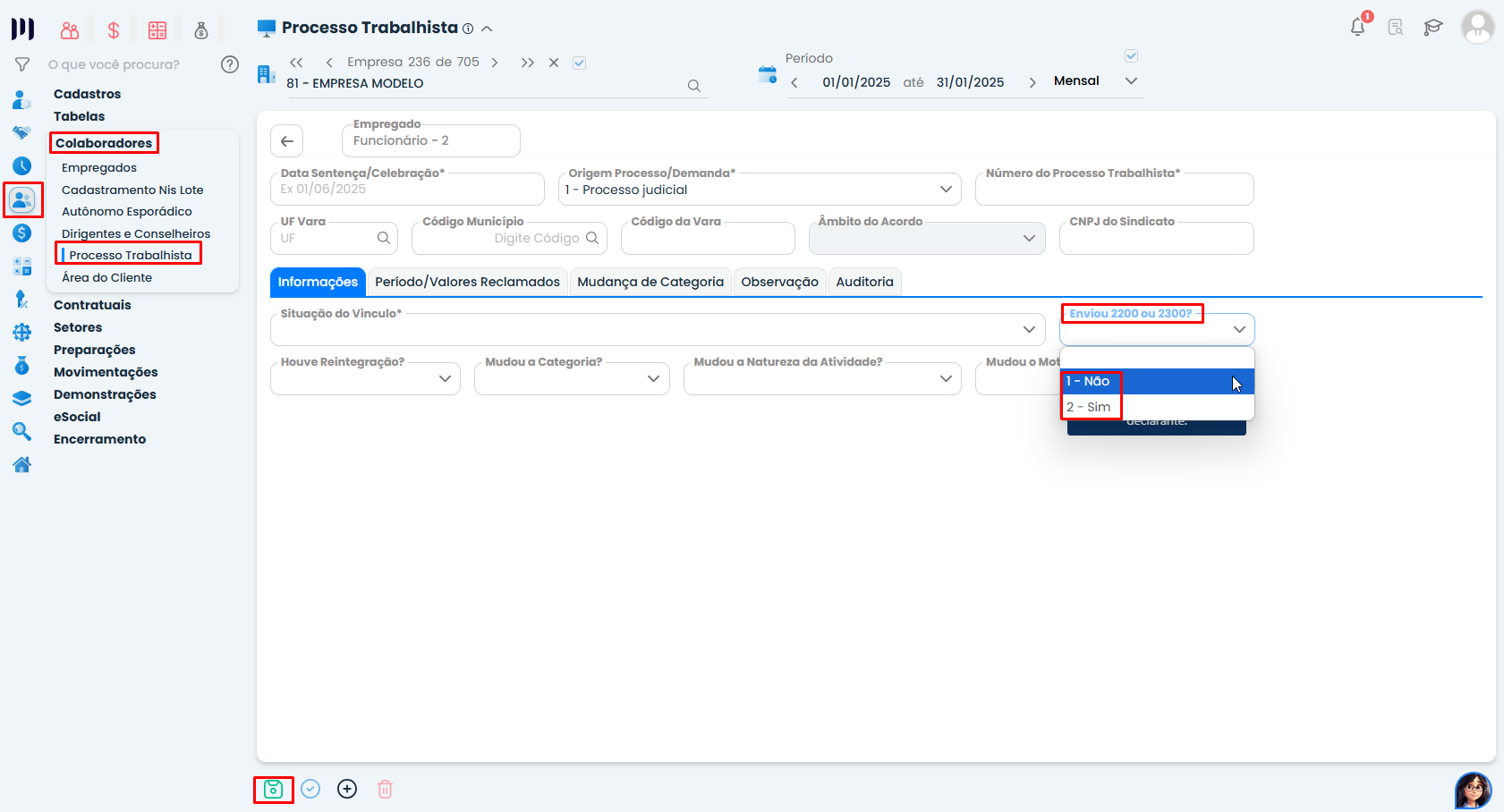Click the plus circle add-new icon
The image size is (1504, 812).
point(347,789)
